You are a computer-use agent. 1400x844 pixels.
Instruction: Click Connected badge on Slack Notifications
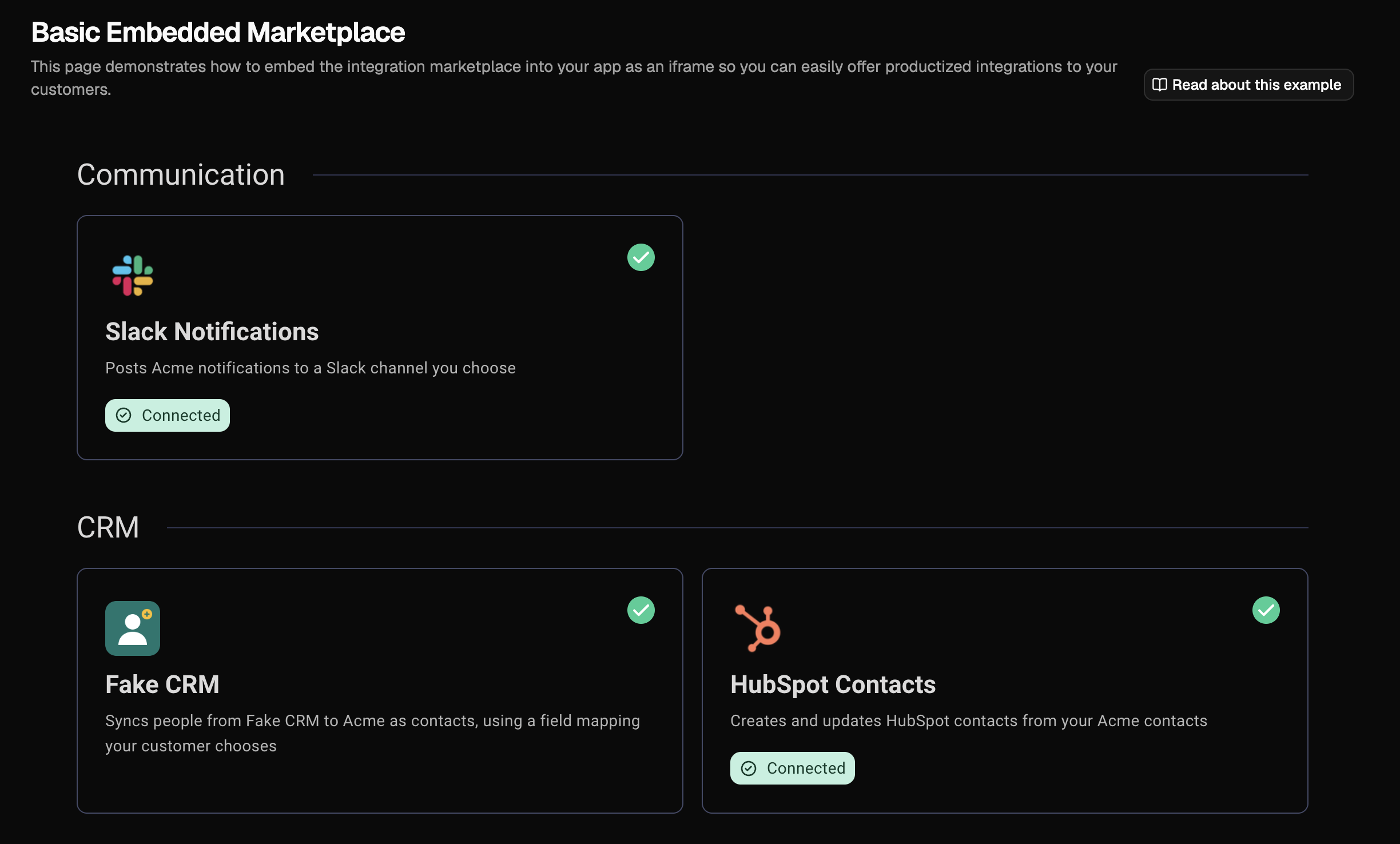coord(168,415)
